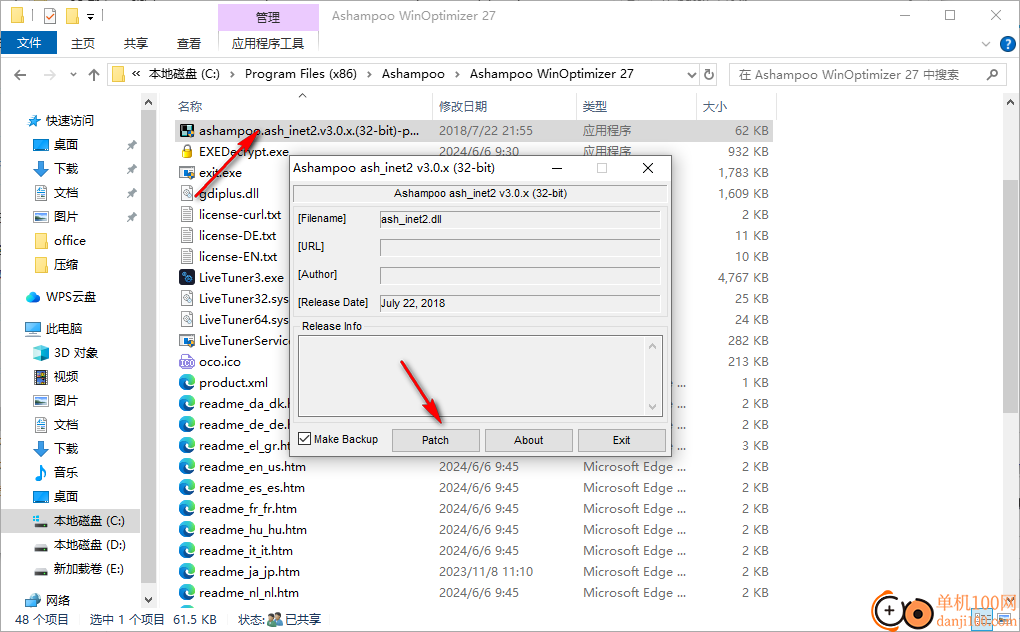Image resolution: width=1020 pixels, height=632 pixels.
Task: Select the LiveTuner3.exe icon
Action: click(187, 278)
